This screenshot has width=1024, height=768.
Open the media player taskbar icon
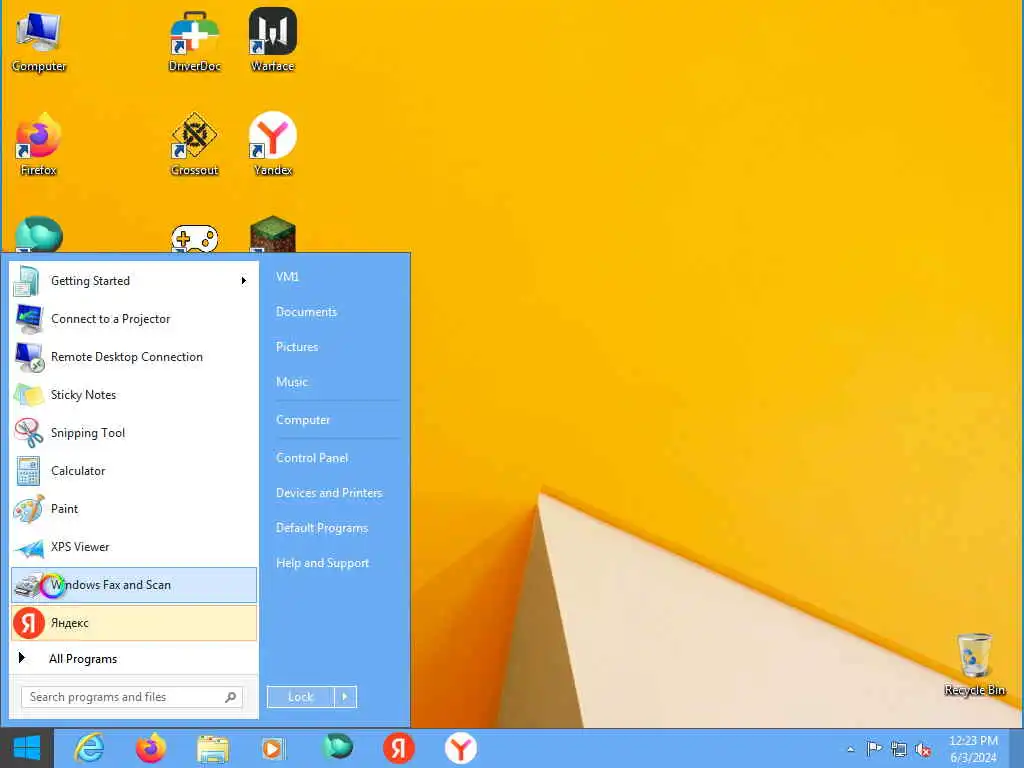(x=274, y=748)
